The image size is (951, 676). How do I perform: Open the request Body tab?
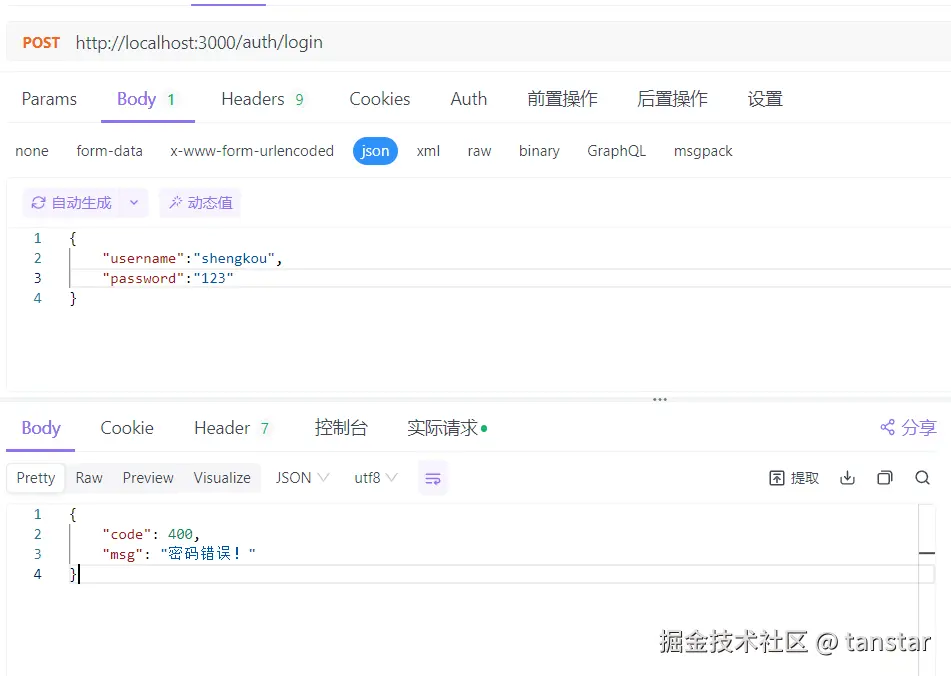pyautogui.click(x=147, y=99)
